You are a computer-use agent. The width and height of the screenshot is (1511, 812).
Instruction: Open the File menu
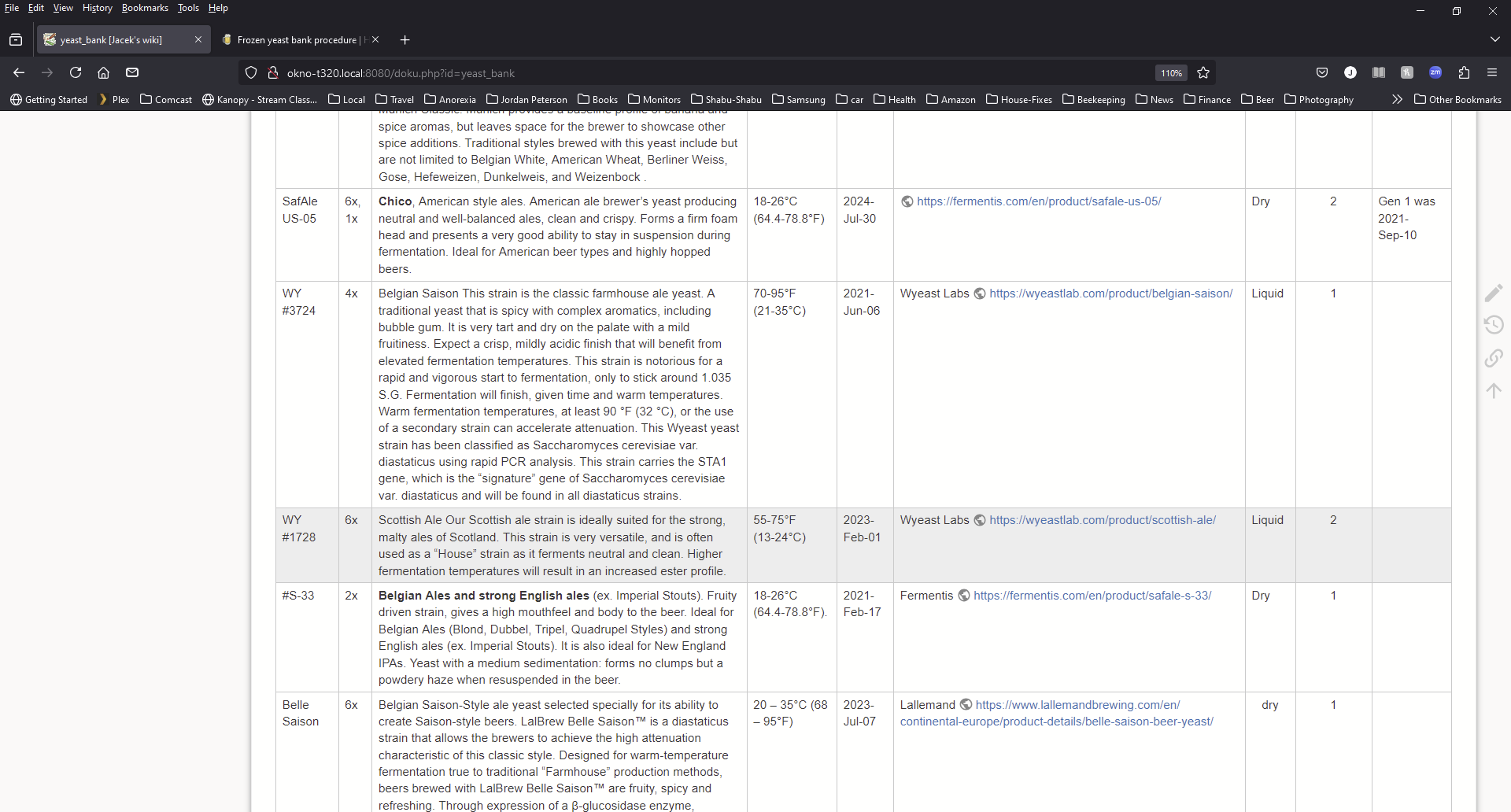coord(12,8)
